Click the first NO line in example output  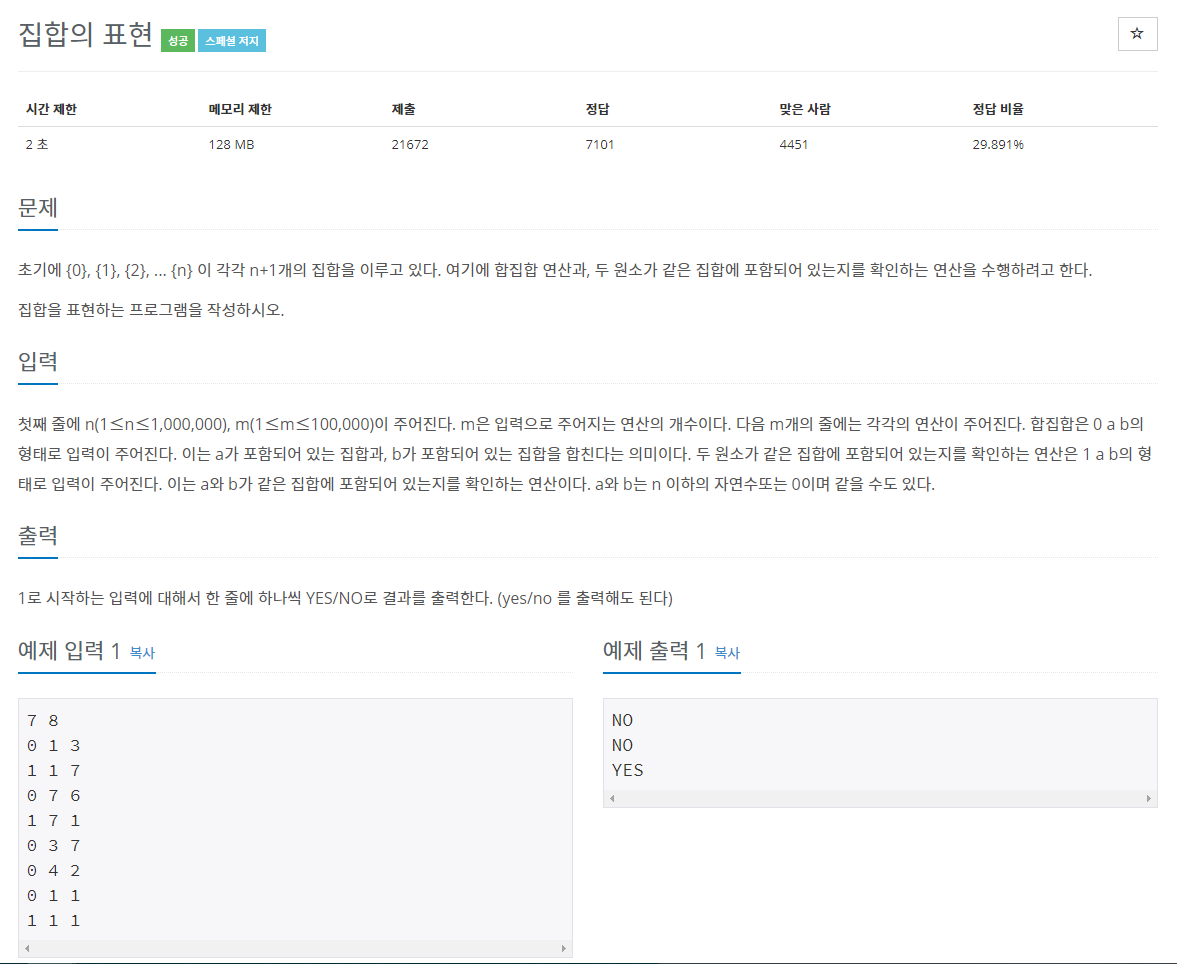click(622, 721)
